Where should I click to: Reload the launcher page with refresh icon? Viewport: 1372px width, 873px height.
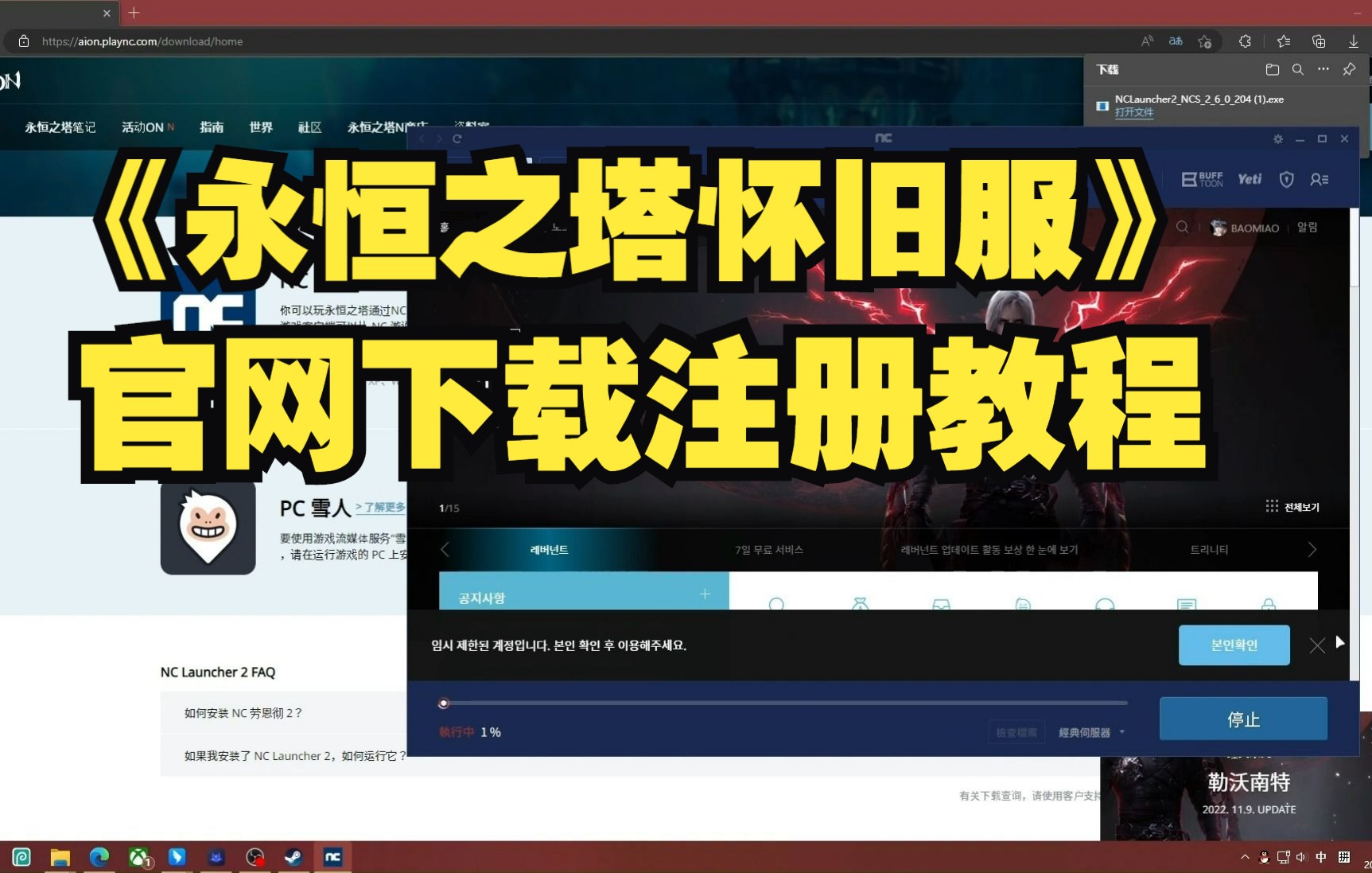[x=457, y=138]
